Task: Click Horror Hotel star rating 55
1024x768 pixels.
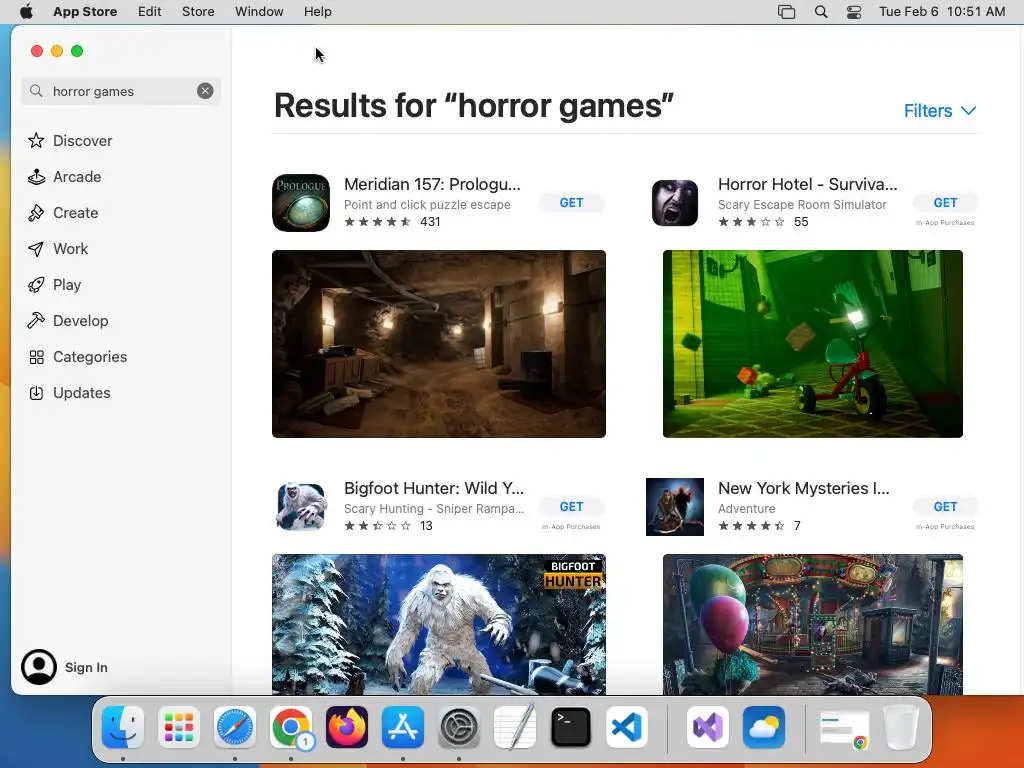Action: [x=763, y=221]
